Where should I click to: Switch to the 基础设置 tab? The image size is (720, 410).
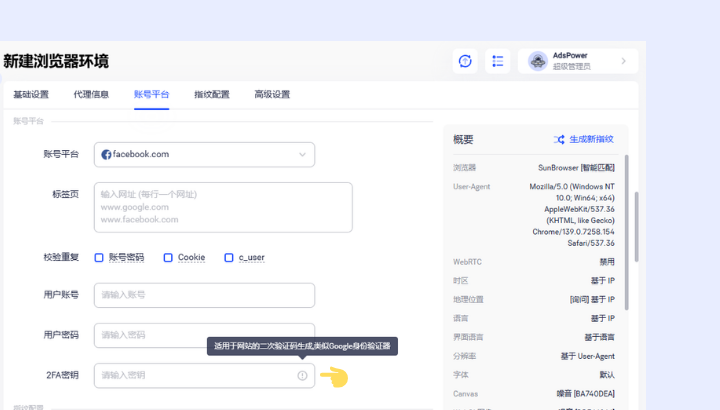pyautogui.click(x=31, y=95)
